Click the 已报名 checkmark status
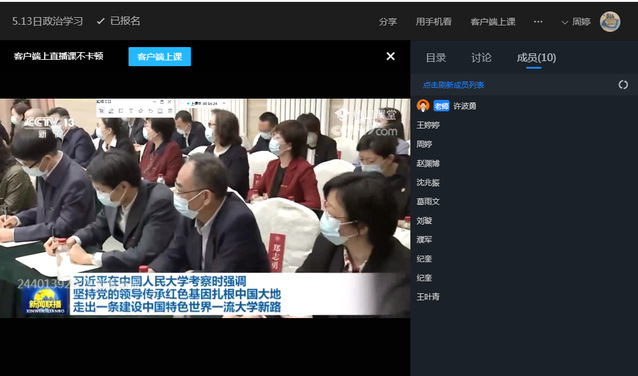The height and width of the screenshot is (376, 638). 118,21
